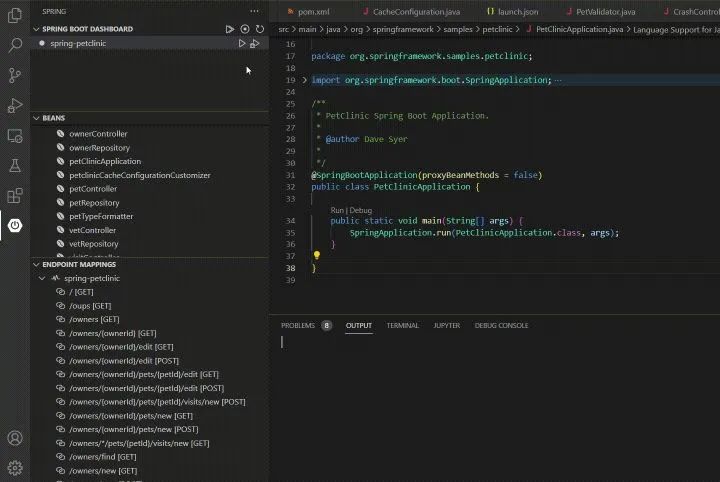Collapse spring-petclinic endpoint tree node
This screenshot has height=482, width=720.
tap(42, 278)
